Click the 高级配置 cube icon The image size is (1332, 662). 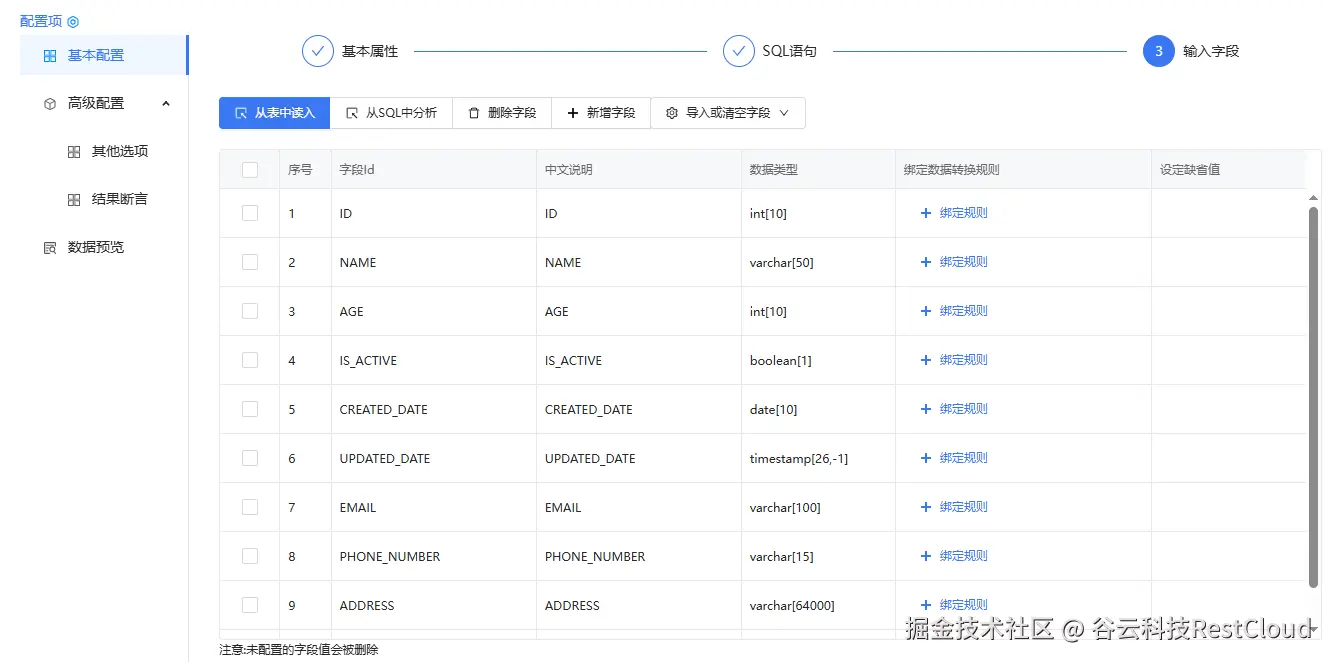pos(50,104)
